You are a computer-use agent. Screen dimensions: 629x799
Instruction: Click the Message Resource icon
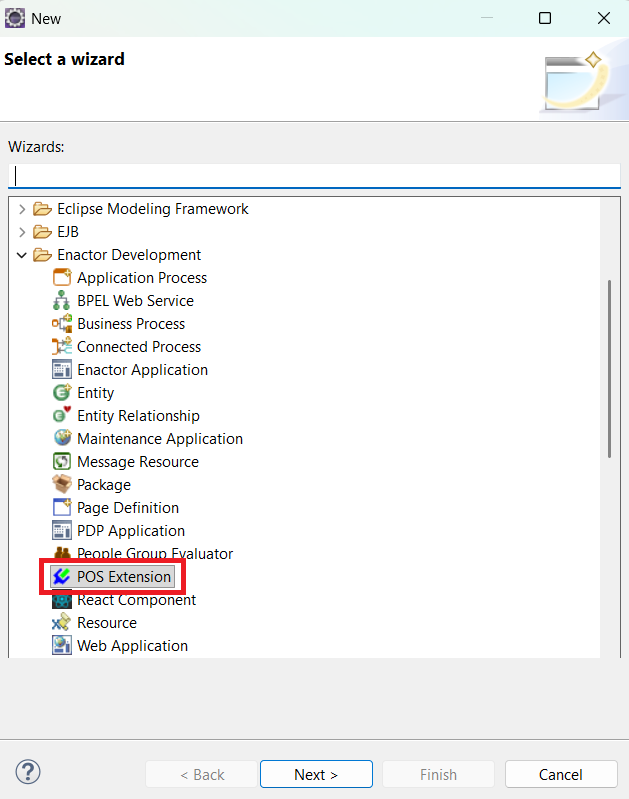coord(62,462)
